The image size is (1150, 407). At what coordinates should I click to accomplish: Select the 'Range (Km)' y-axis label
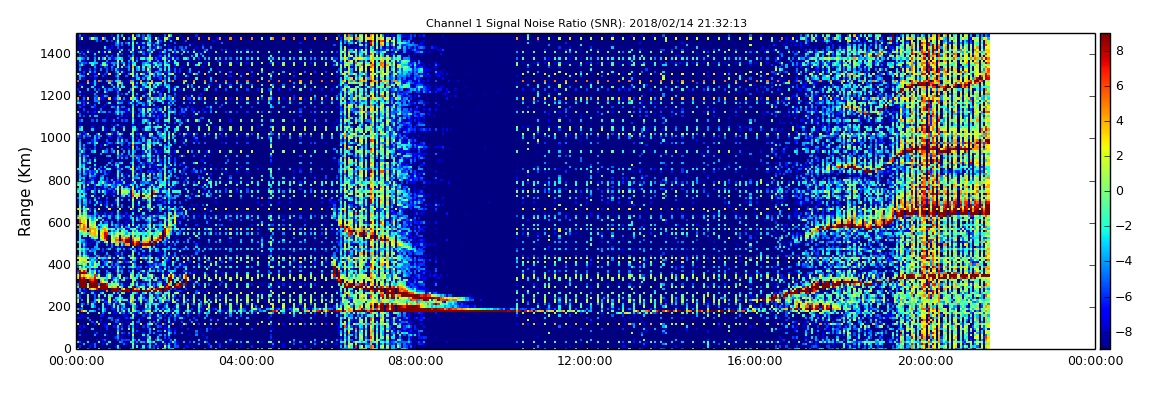(25, 191)
